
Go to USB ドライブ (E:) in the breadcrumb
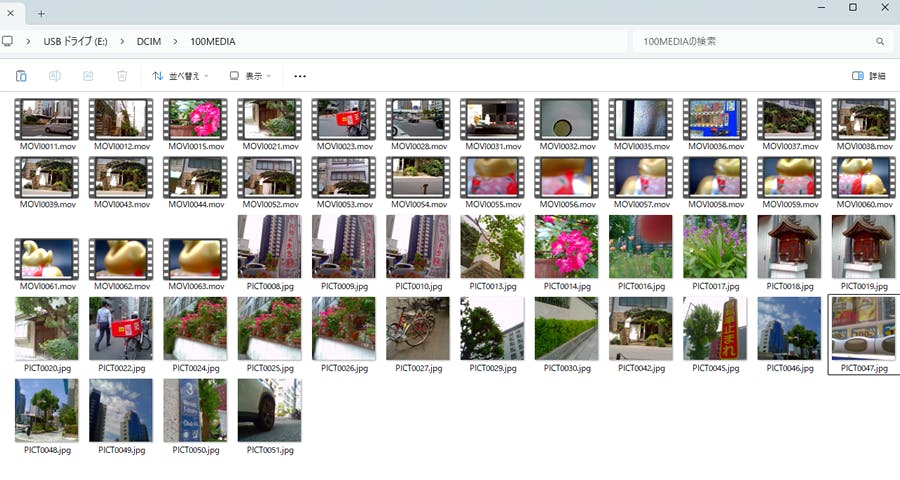coord(77,42)
